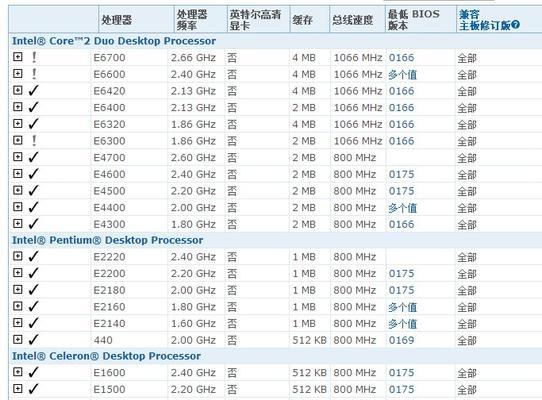Click the help question mark icon in header
This screenshot has height=400, width=542.
pyautogui.click(x=515, y=25)
